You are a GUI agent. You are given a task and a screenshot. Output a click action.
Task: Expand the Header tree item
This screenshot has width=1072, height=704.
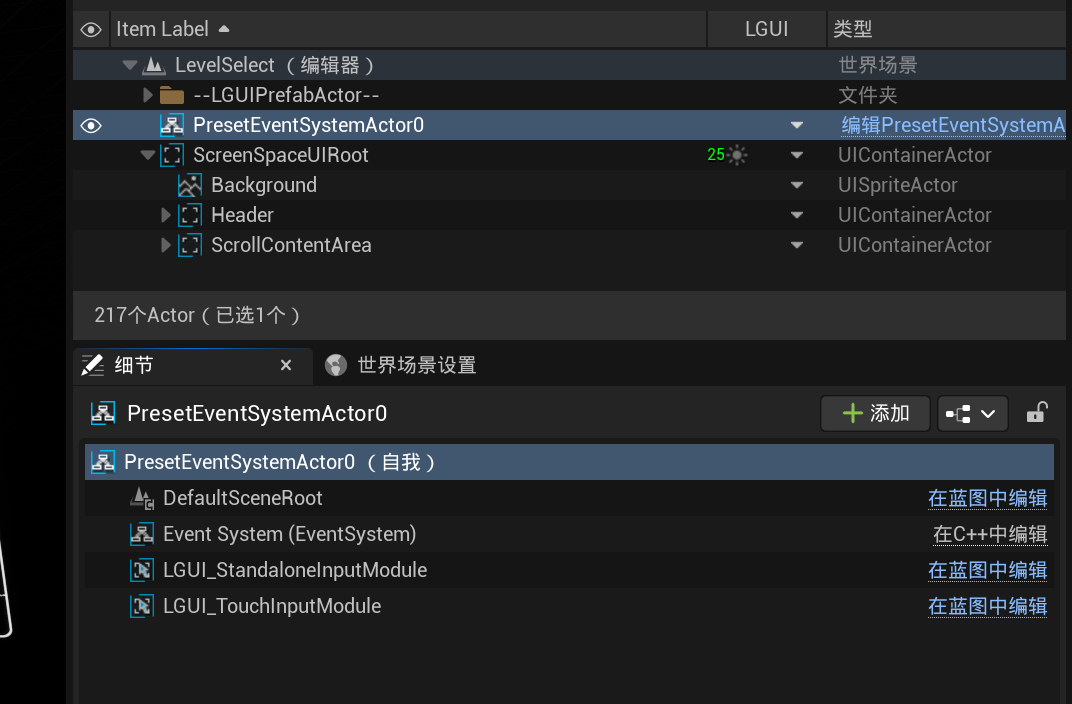pos(166,216)
